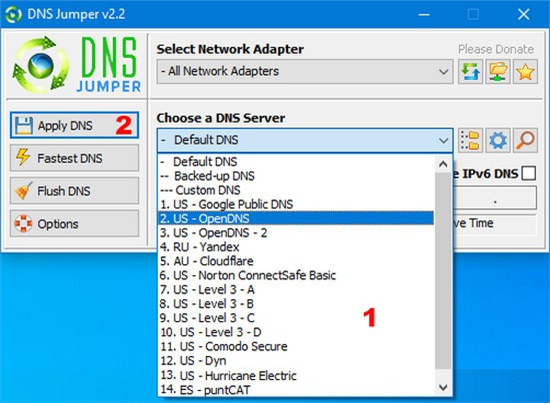Click the DNS Jumper logo
The width and height of the screenshot is (550, 403).
[76, 65]
